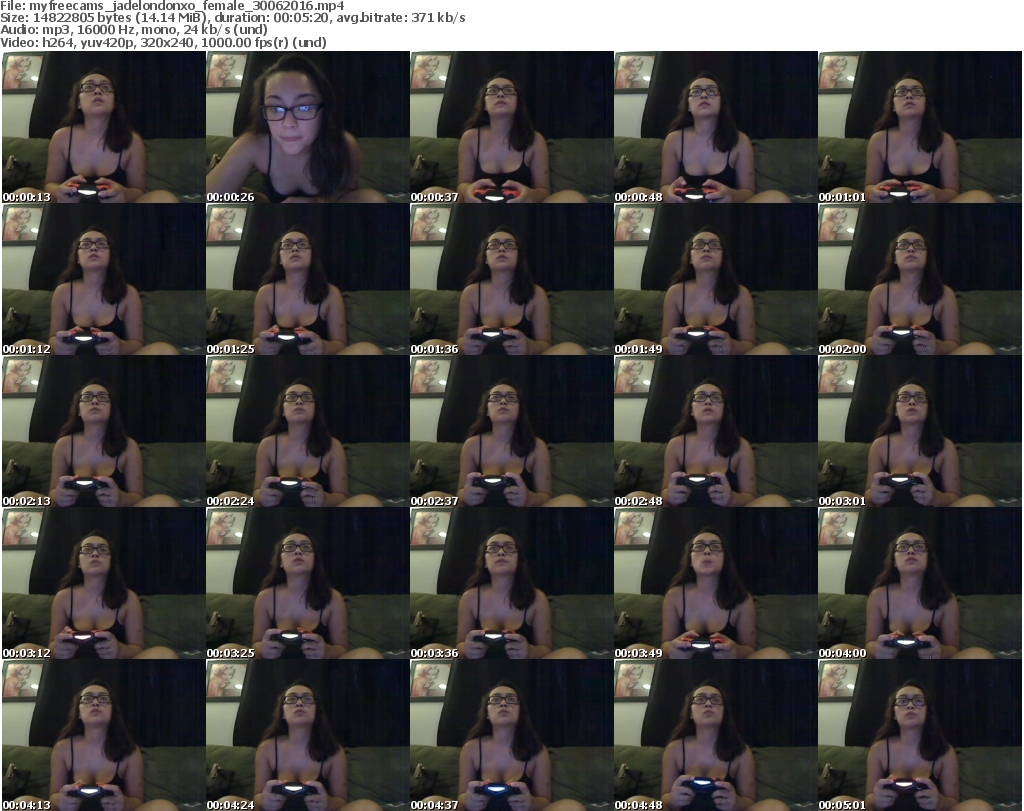
Task: Open the thumbnail stamped 00:00:13
Action: (x=104, y=127)
